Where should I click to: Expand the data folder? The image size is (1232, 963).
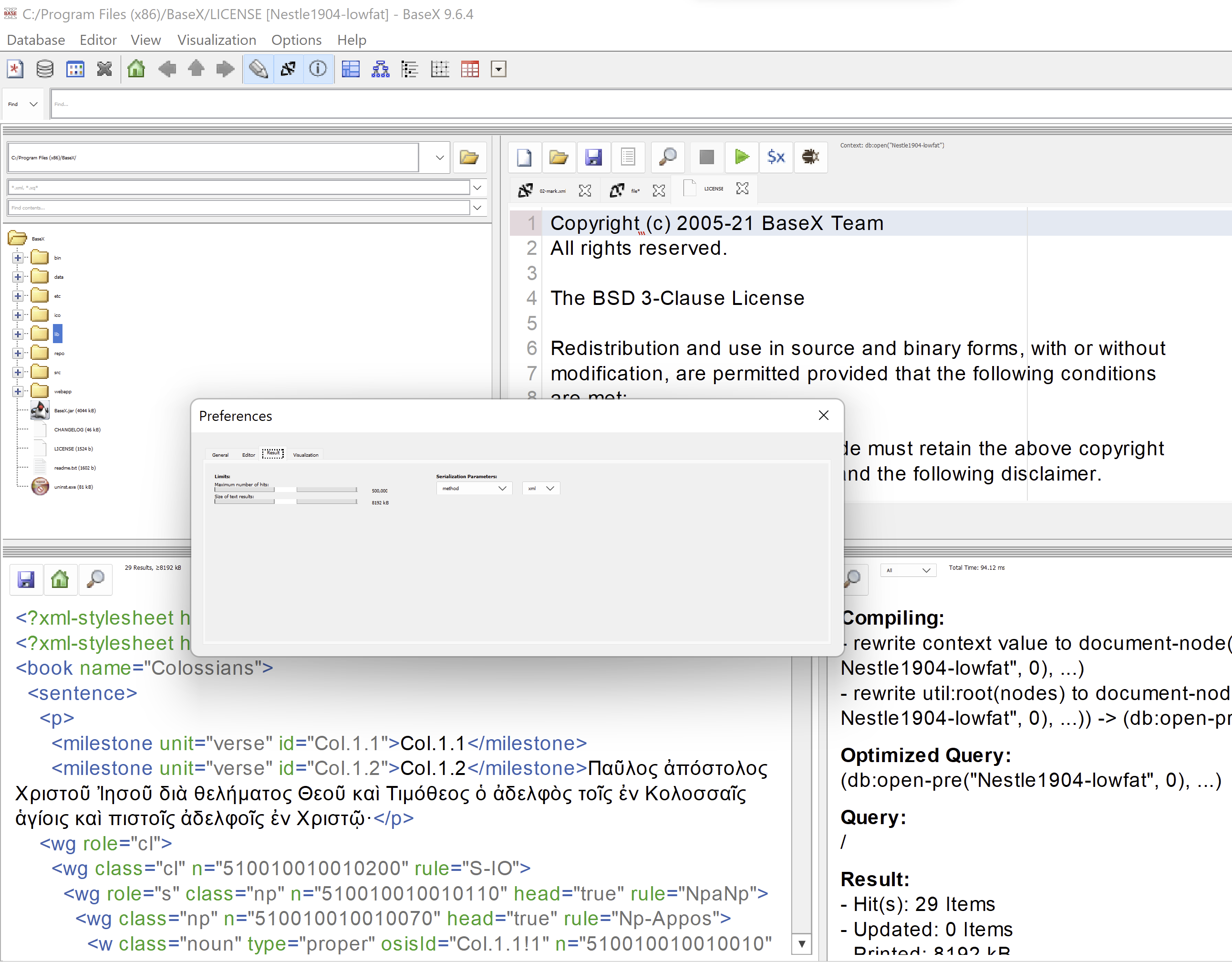[18, 277]
